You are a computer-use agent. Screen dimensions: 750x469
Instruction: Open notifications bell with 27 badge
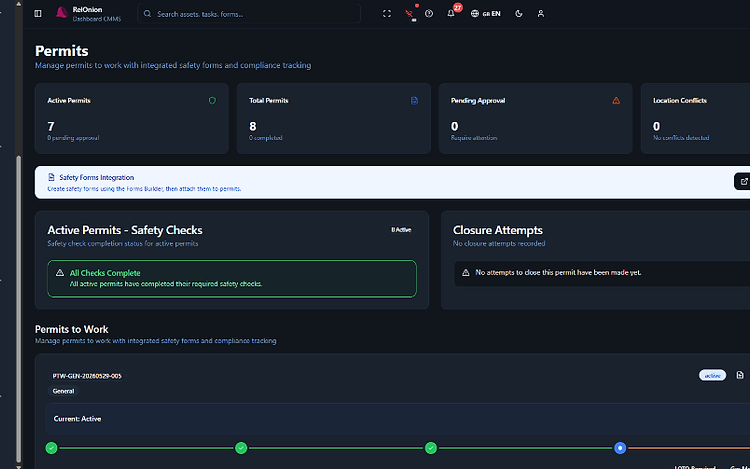(x=451, y=13)
